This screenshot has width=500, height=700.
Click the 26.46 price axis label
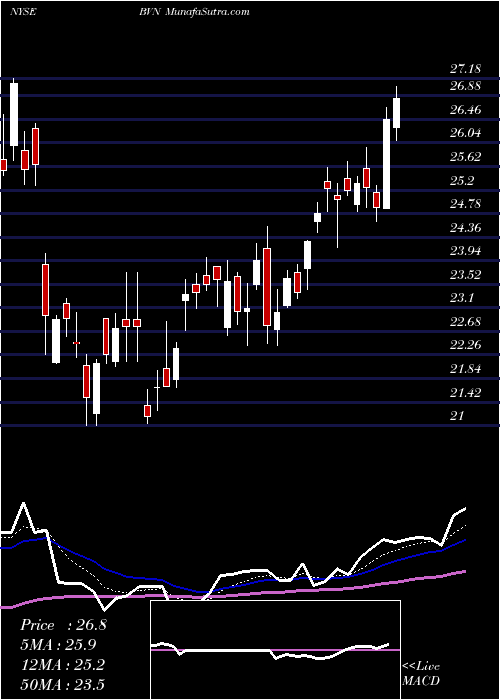tap(465, 109)
